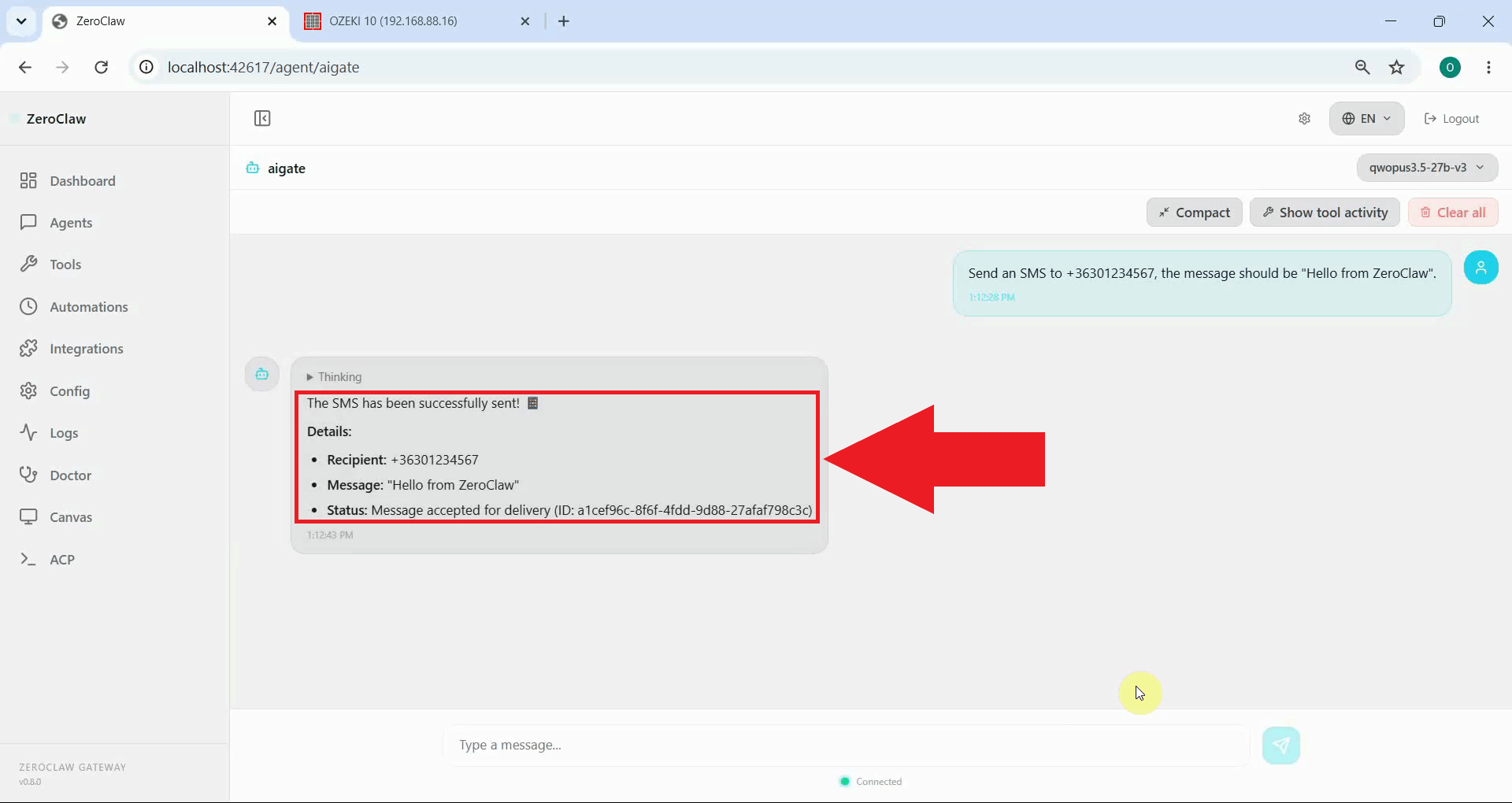Focus the Type a message input

pyautogui.click(x=846, y=745)
